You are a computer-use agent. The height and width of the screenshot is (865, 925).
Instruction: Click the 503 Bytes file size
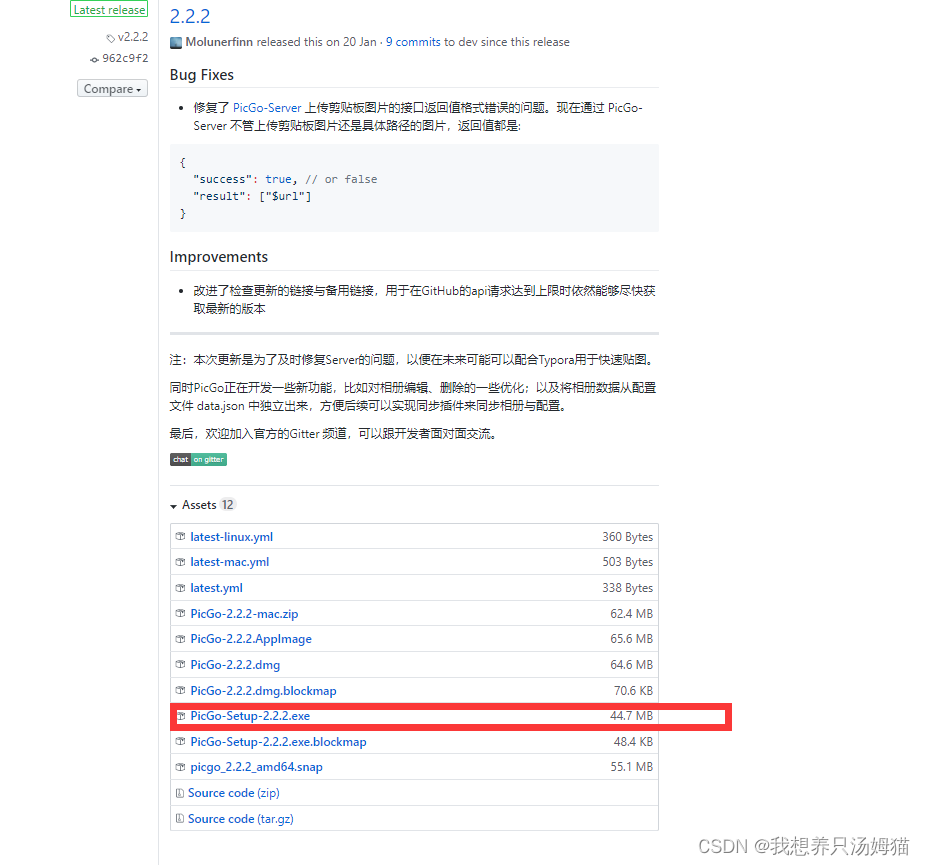pos(628,562)
